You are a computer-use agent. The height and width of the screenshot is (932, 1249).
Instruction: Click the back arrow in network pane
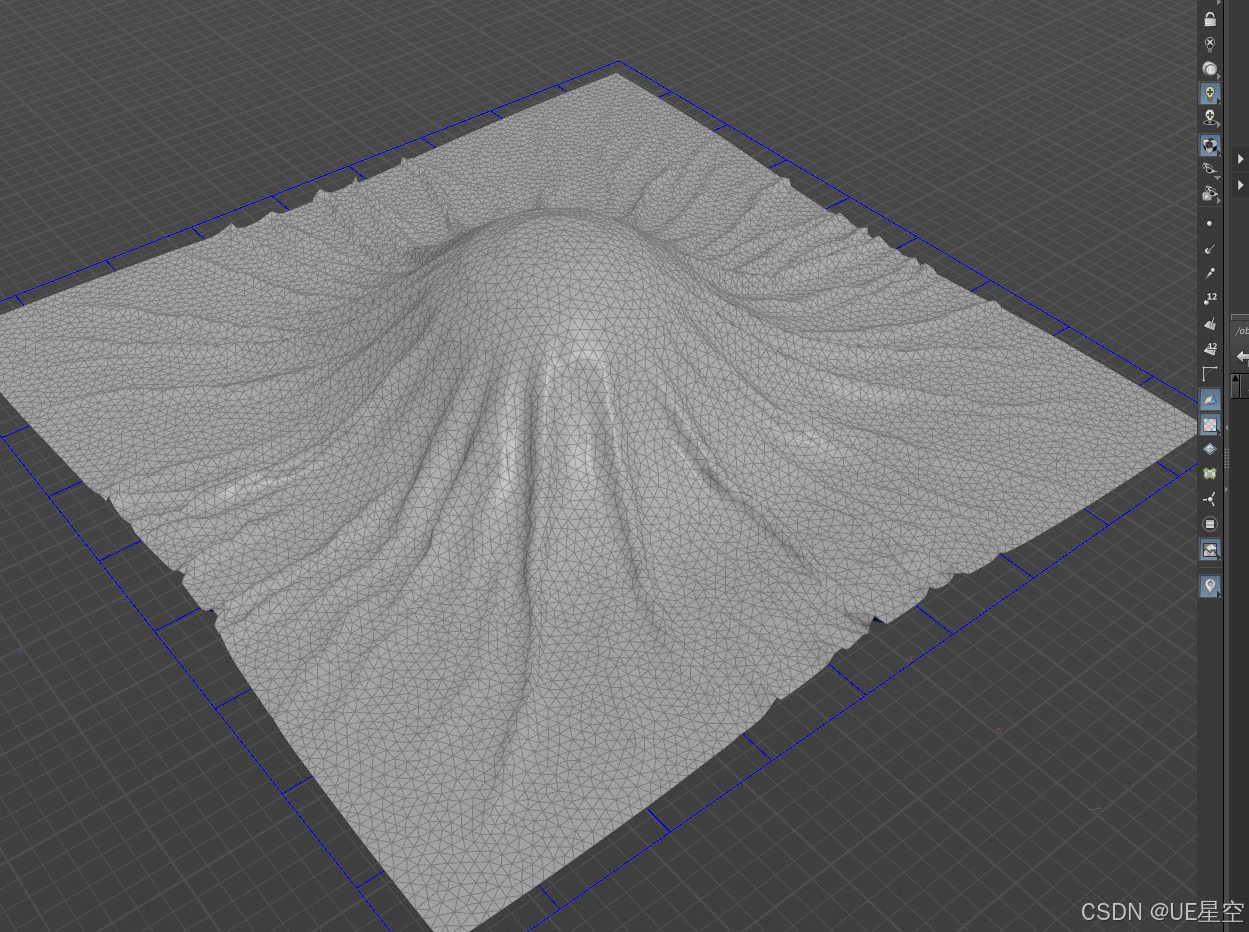[x=1242, y=356]
